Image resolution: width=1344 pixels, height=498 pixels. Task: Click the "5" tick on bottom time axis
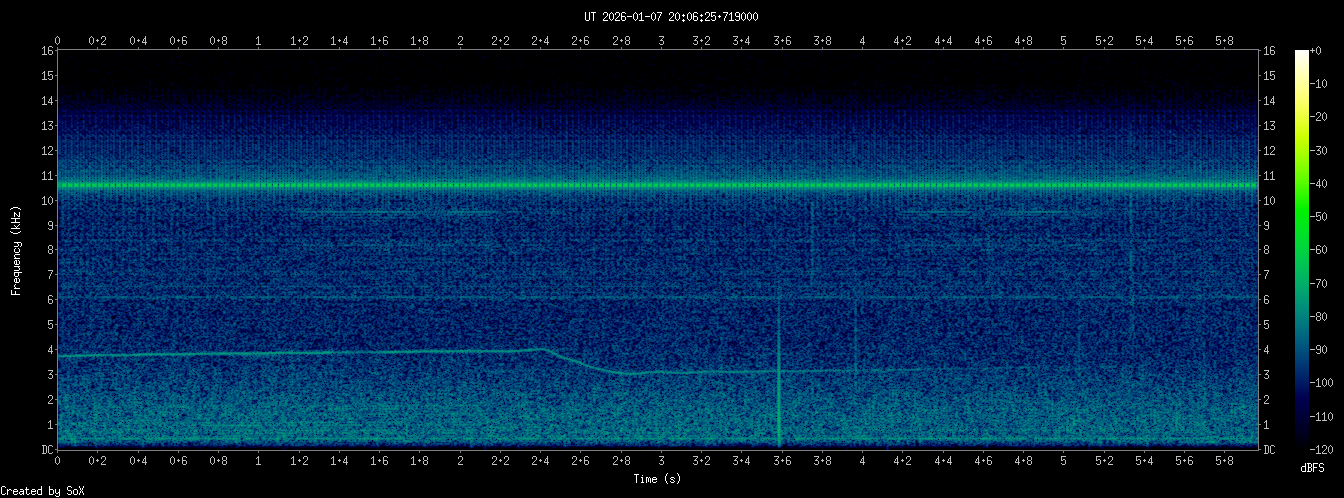1063,462
